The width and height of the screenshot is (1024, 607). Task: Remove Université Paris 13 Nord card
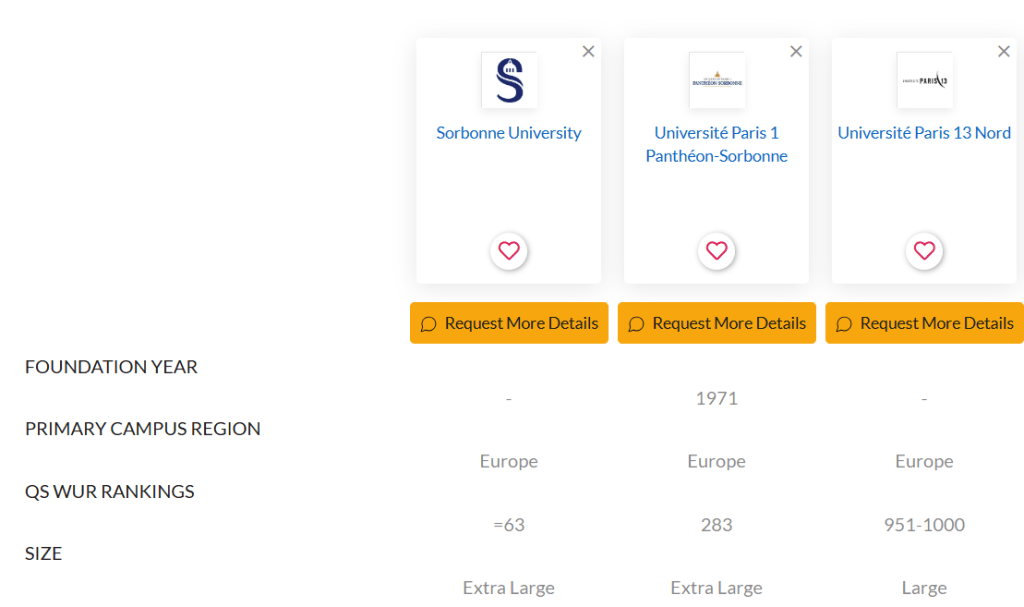(x=1004, y=52)
